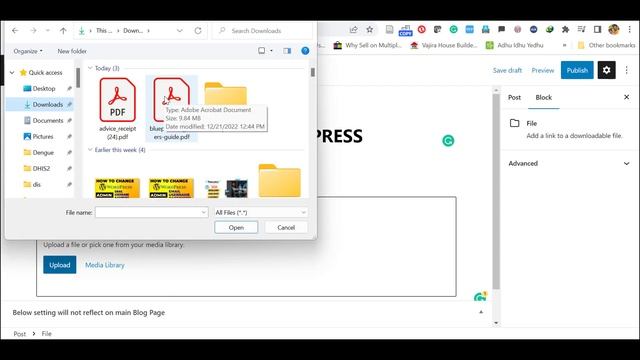Select the folder in the Today group
640x360 pixels.
point(226,94)
